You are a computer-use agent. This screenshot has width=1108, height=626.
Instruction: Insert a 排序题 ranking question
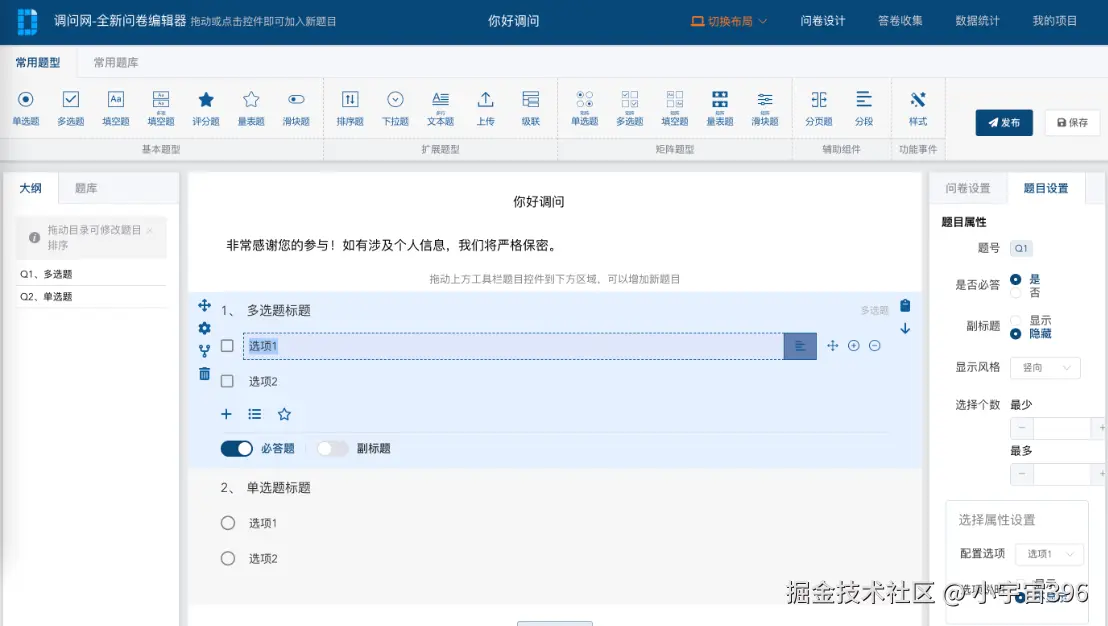pos(350,108)
